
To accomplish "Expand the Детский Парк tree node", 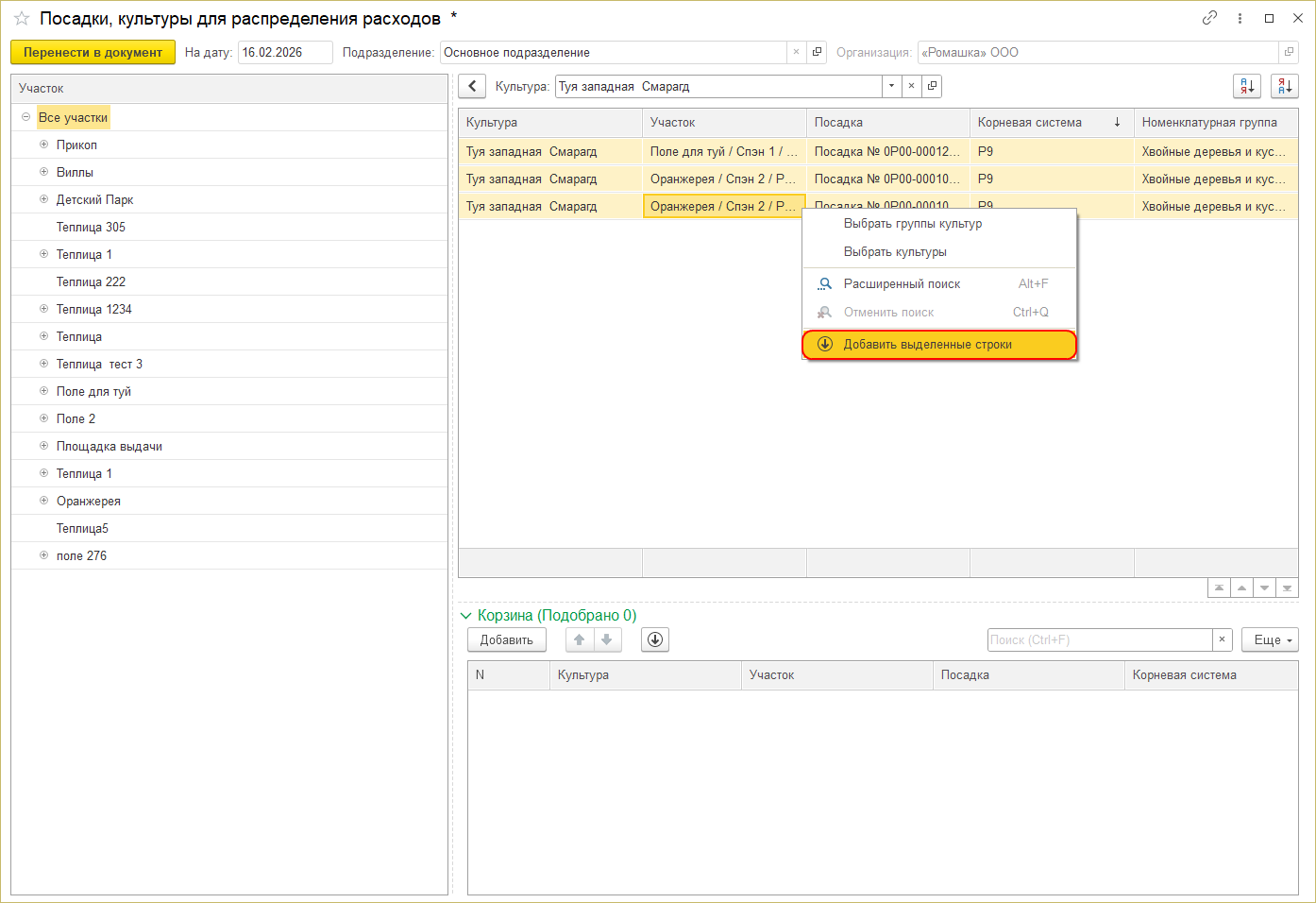I will [x=43, y=199].
